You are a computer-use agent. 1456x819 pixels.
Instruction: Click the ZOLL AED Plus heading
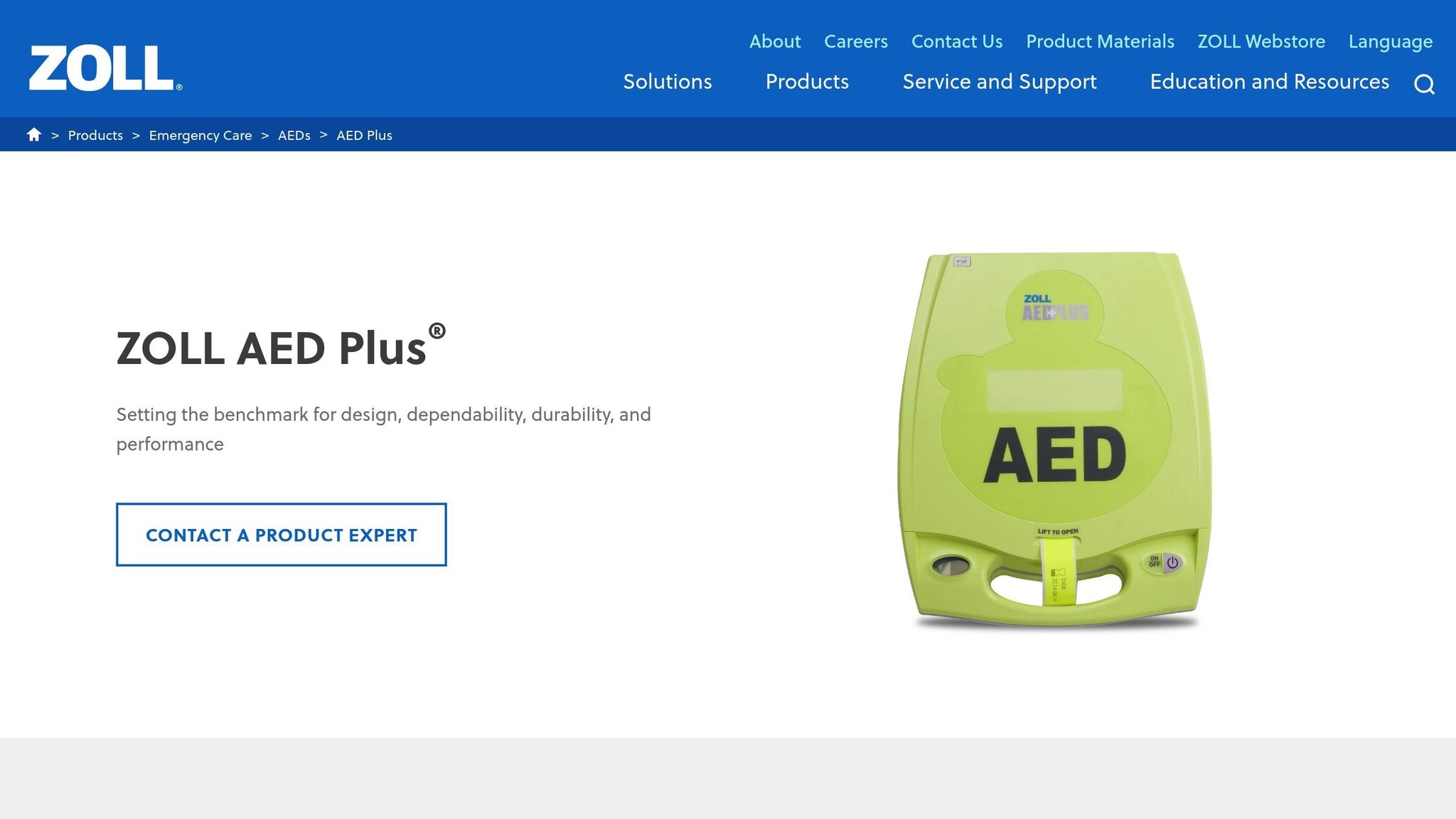click(x=281, y=346)
